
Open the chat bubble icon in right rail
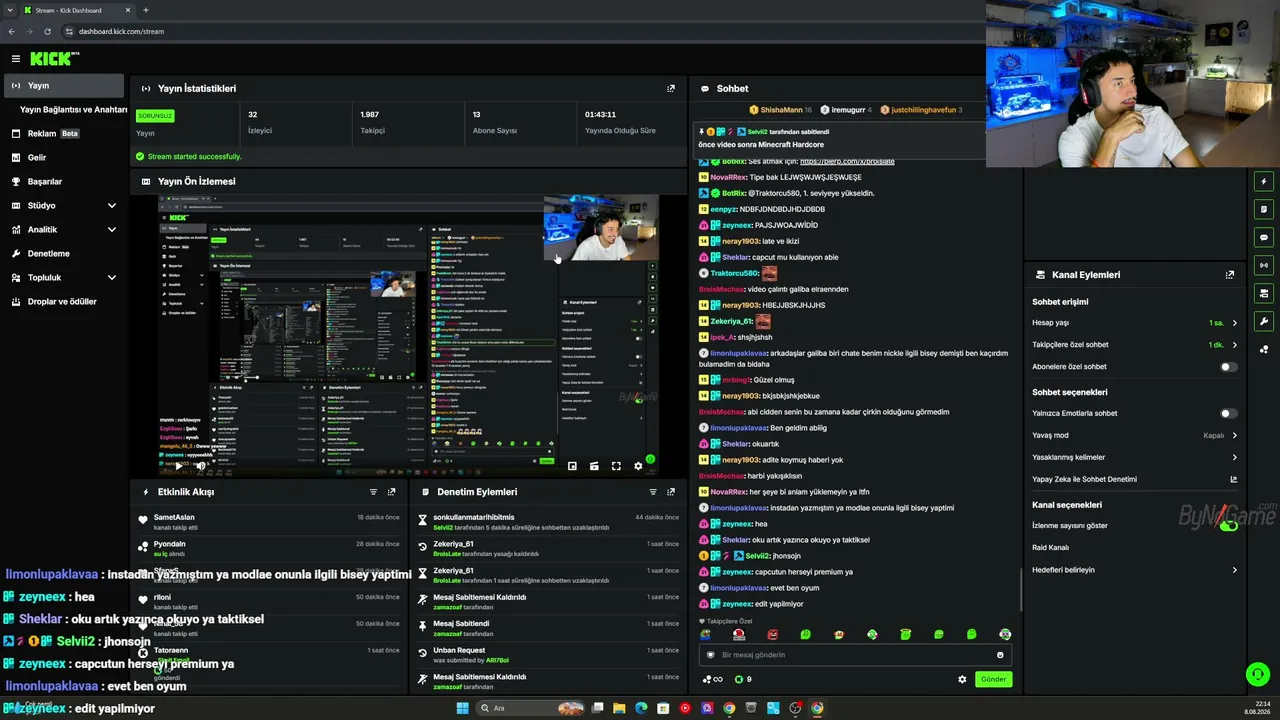[x=1264, y=238]
